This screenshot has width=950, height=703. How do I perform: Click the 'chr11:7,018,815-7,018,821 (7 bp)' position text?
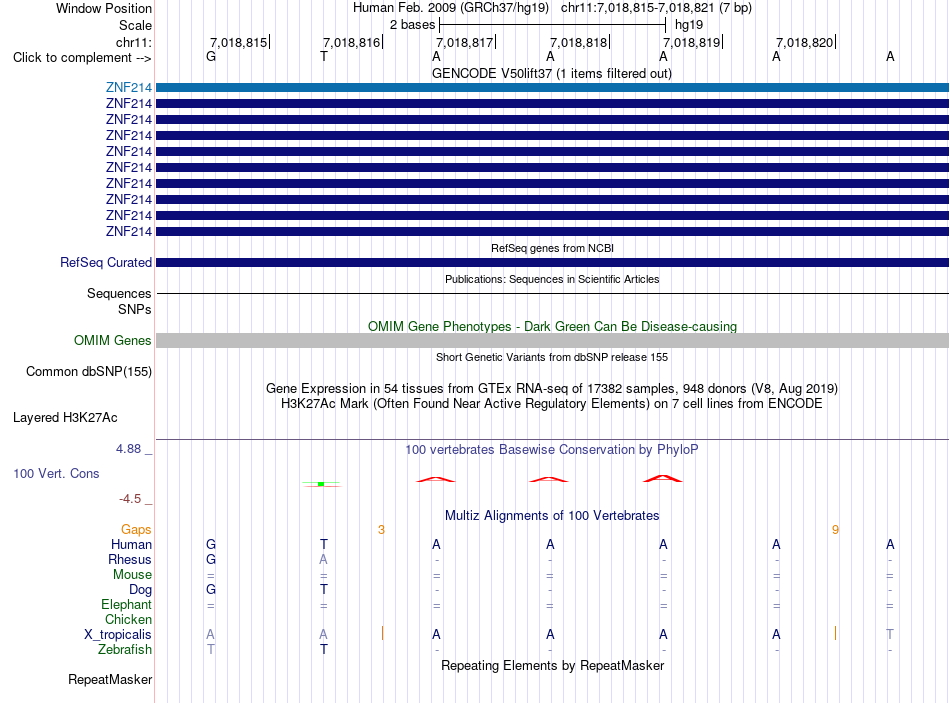[656, 8]
